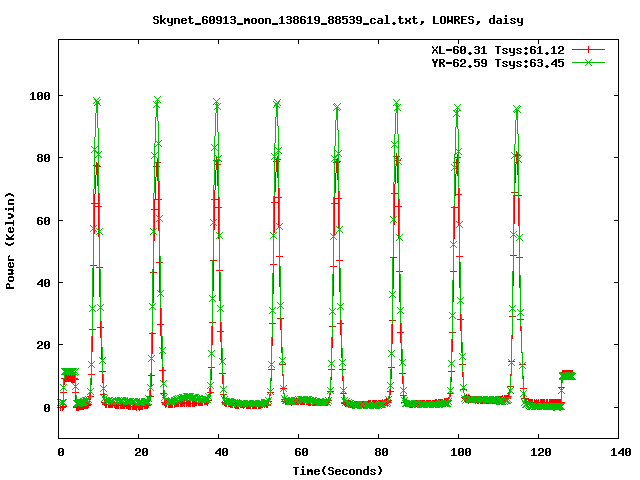Select the YR-62.59 Tsys:63.45 legend entry
Image resolution: width=640 pixels, height=480 pixels.
[x=498, y=63]
